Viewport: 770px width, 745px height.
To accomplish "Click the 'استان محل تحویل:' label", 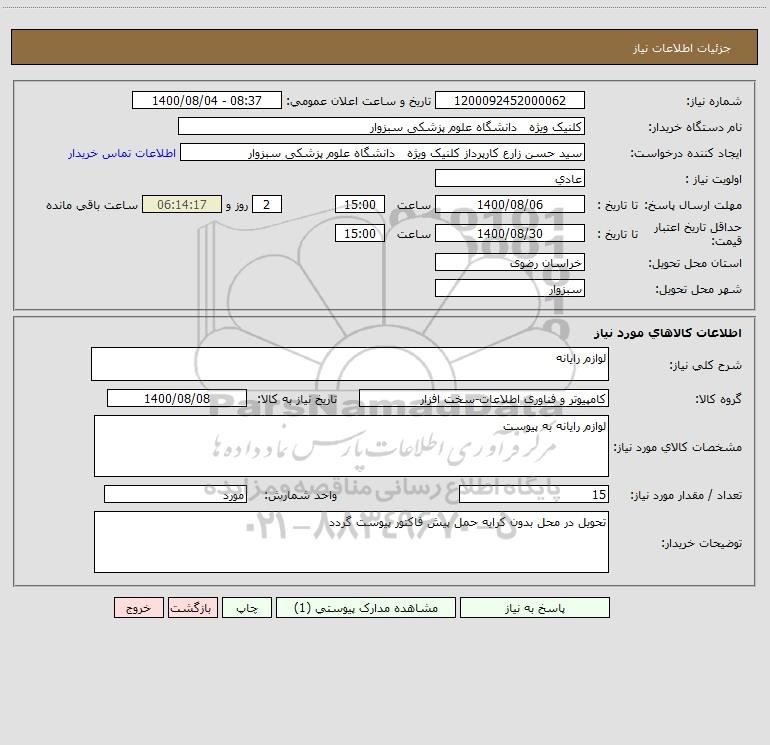I will pyautogui.click(x=695, y=263).
